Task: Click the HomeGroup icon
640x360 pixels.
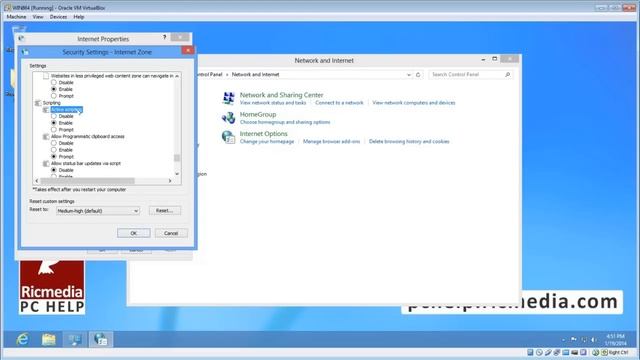Action: click(x=228, y=118)
